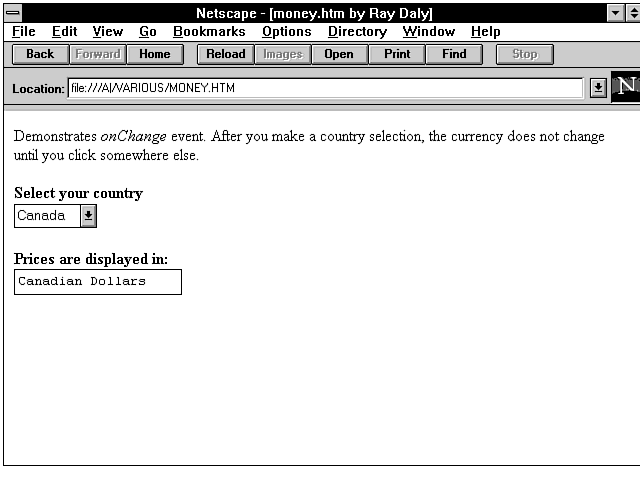Screen dimensions: 640x480
Task: Print the page using toolbar
Action: 396,54
